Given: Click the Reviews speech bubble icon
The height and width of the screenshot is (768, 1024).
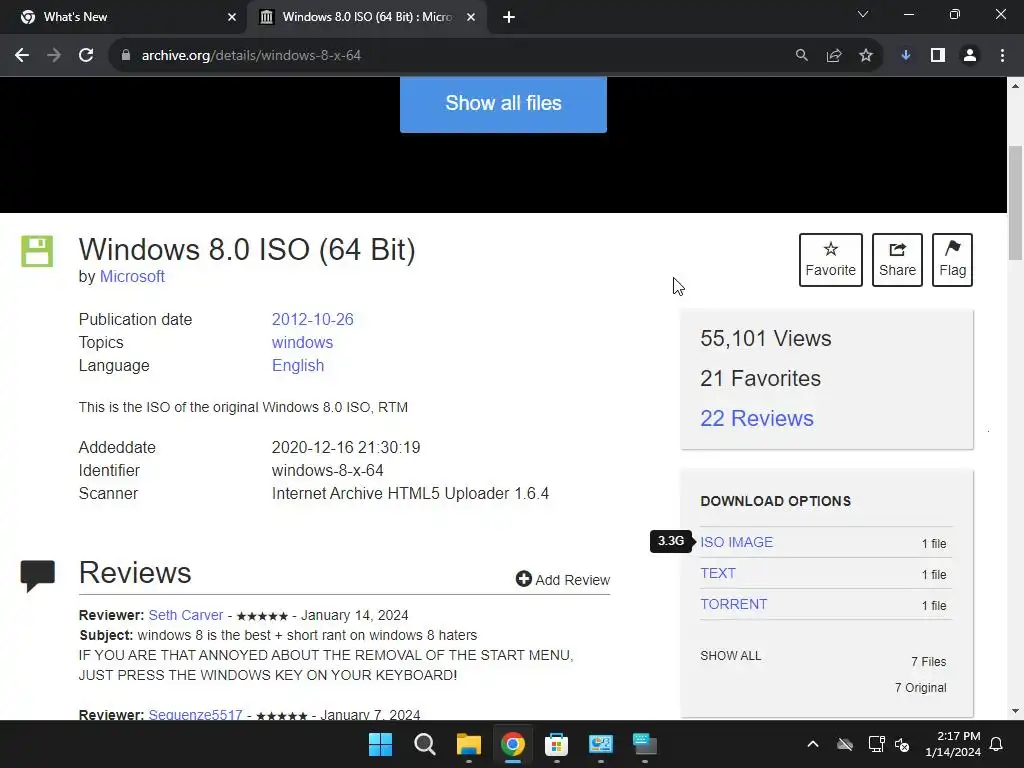Looking at the screenshot, I should [x=38, y=576].
